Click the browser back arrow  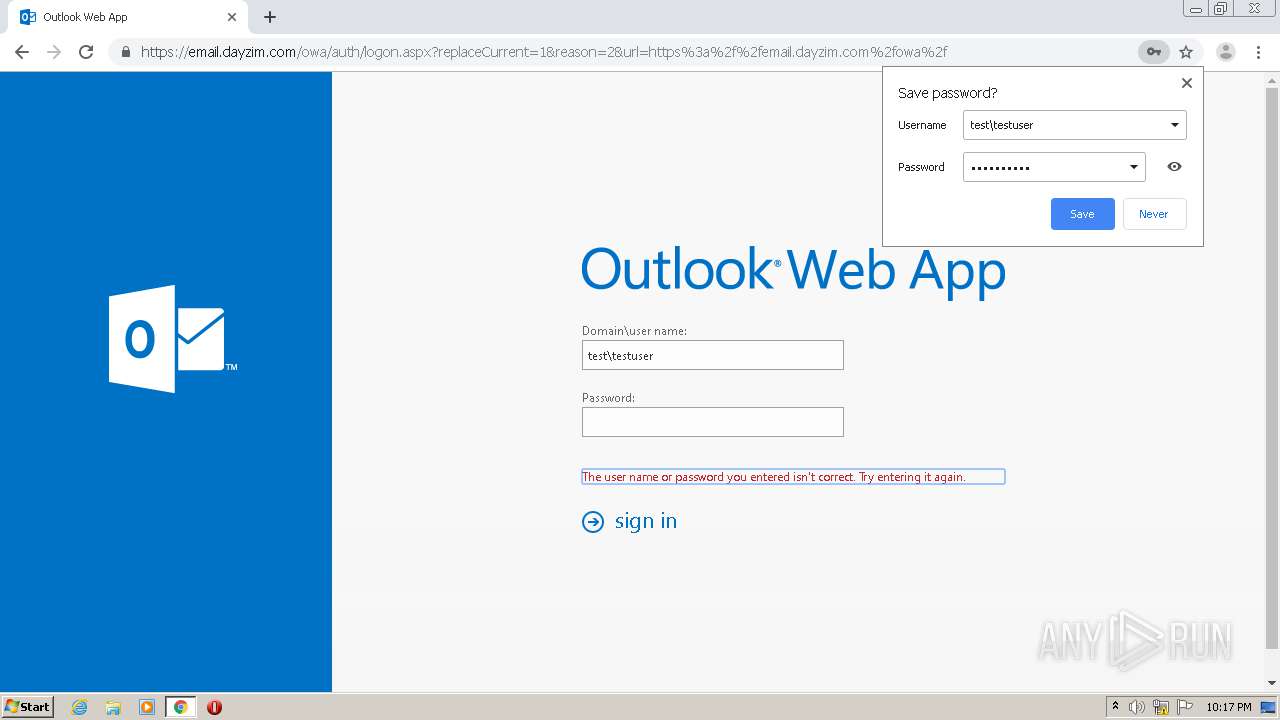coord(22,52)
